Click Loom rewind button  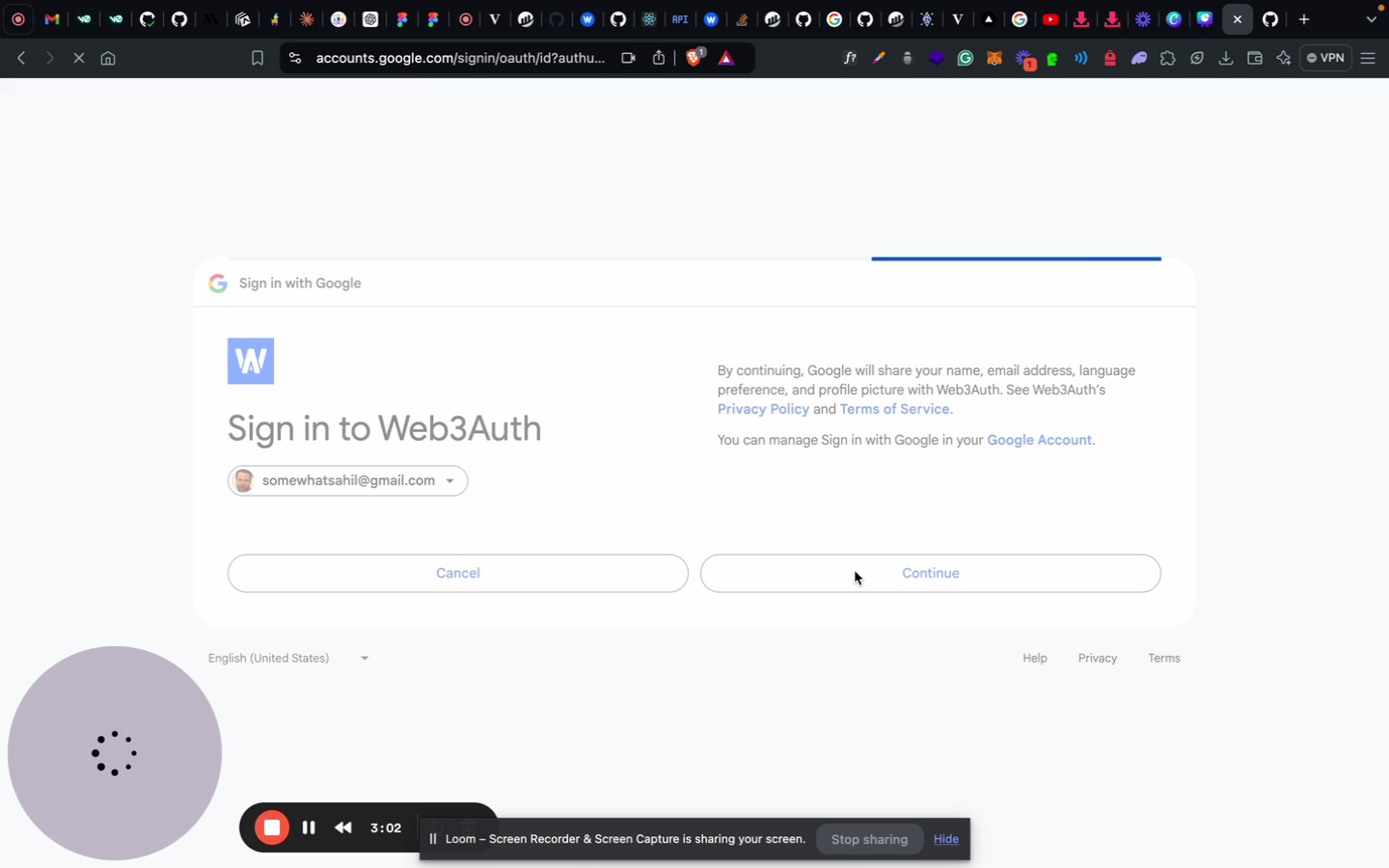coord(343,827)
